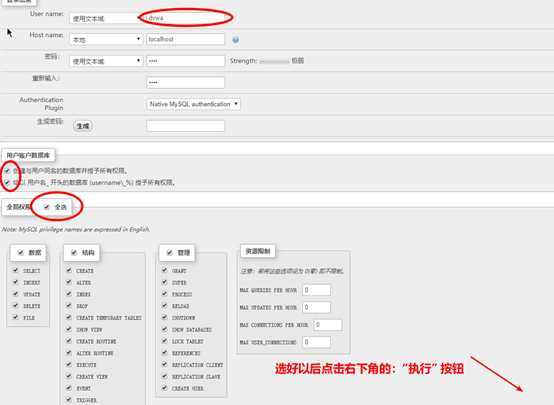Click the 生成 generate password button
The width and height of the screenshot is (554, 405).
pos(83,126)
